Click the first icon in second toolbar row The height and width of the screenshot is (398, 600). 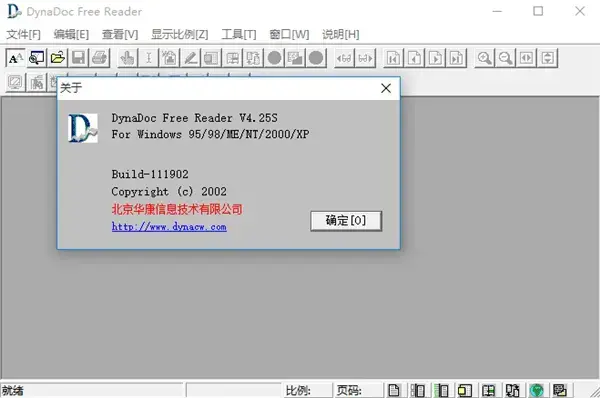pyautogui.click(x=15, y=82)
